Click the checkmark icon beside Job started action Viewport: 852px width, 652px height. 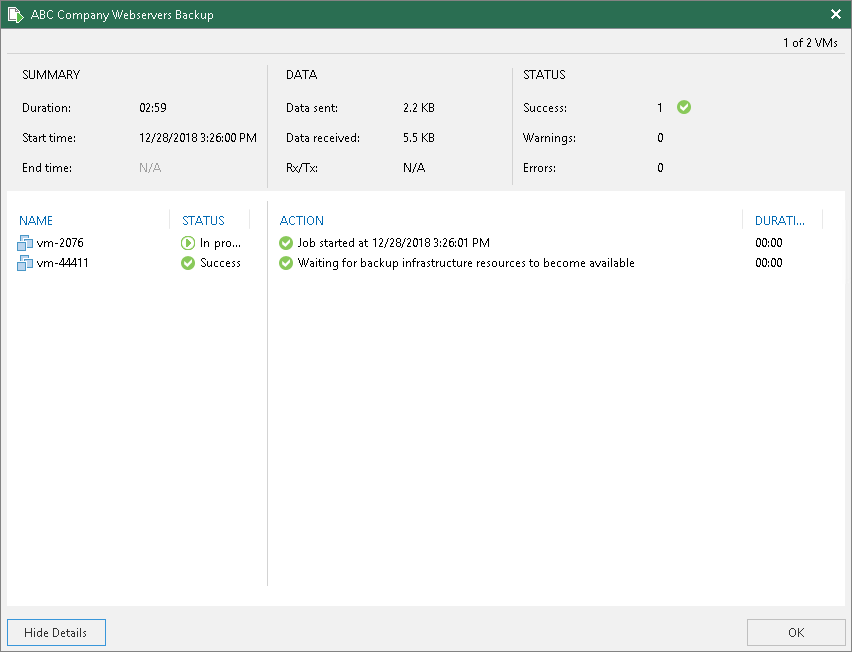tap(286, 243)
